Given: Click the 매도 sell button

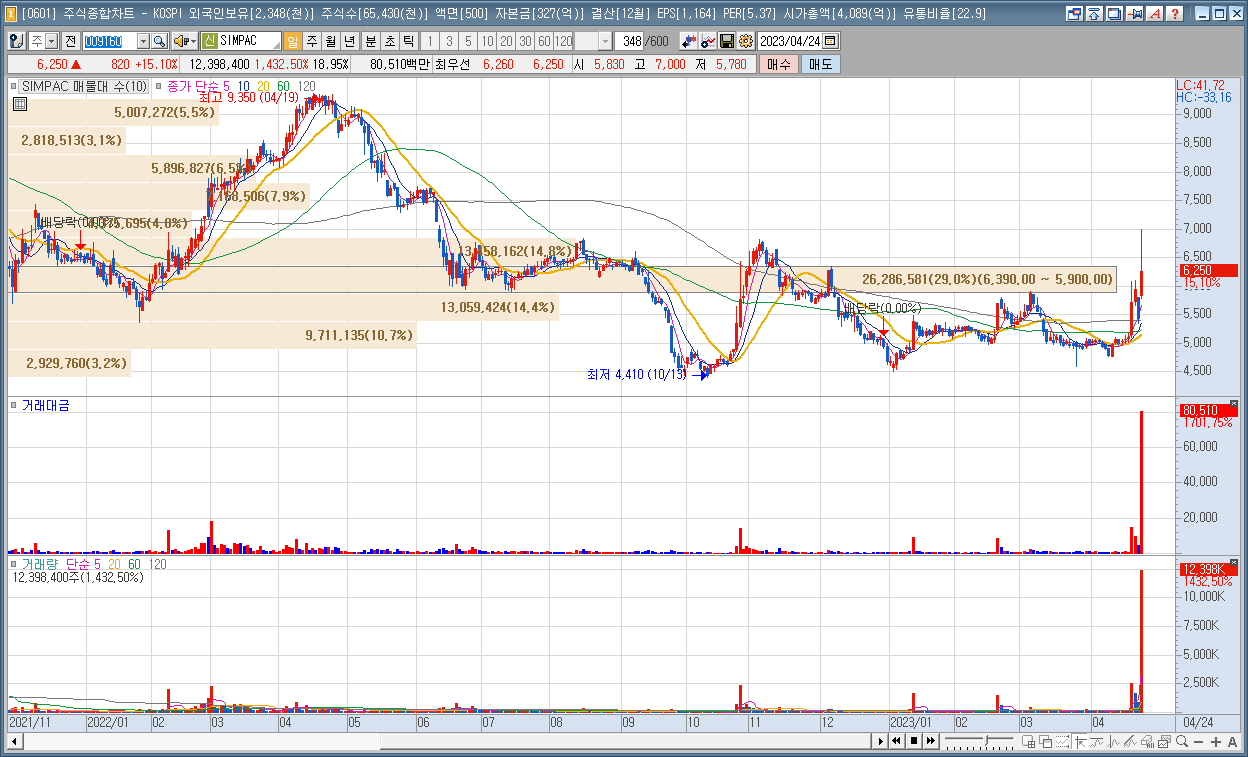Looking at the screenshot, I should (x=820, y=64).
